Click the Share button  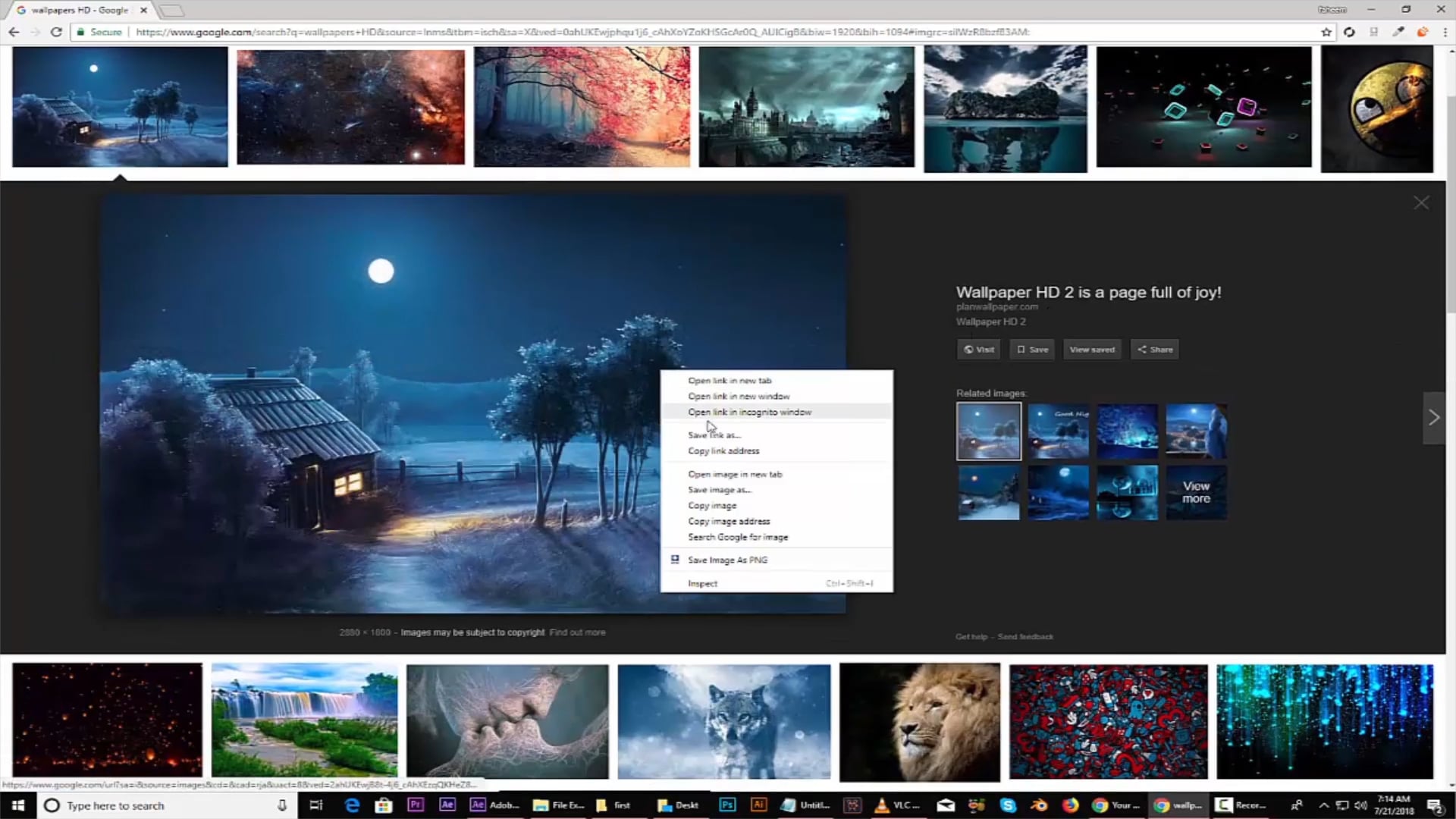[x=1154, y=350]
